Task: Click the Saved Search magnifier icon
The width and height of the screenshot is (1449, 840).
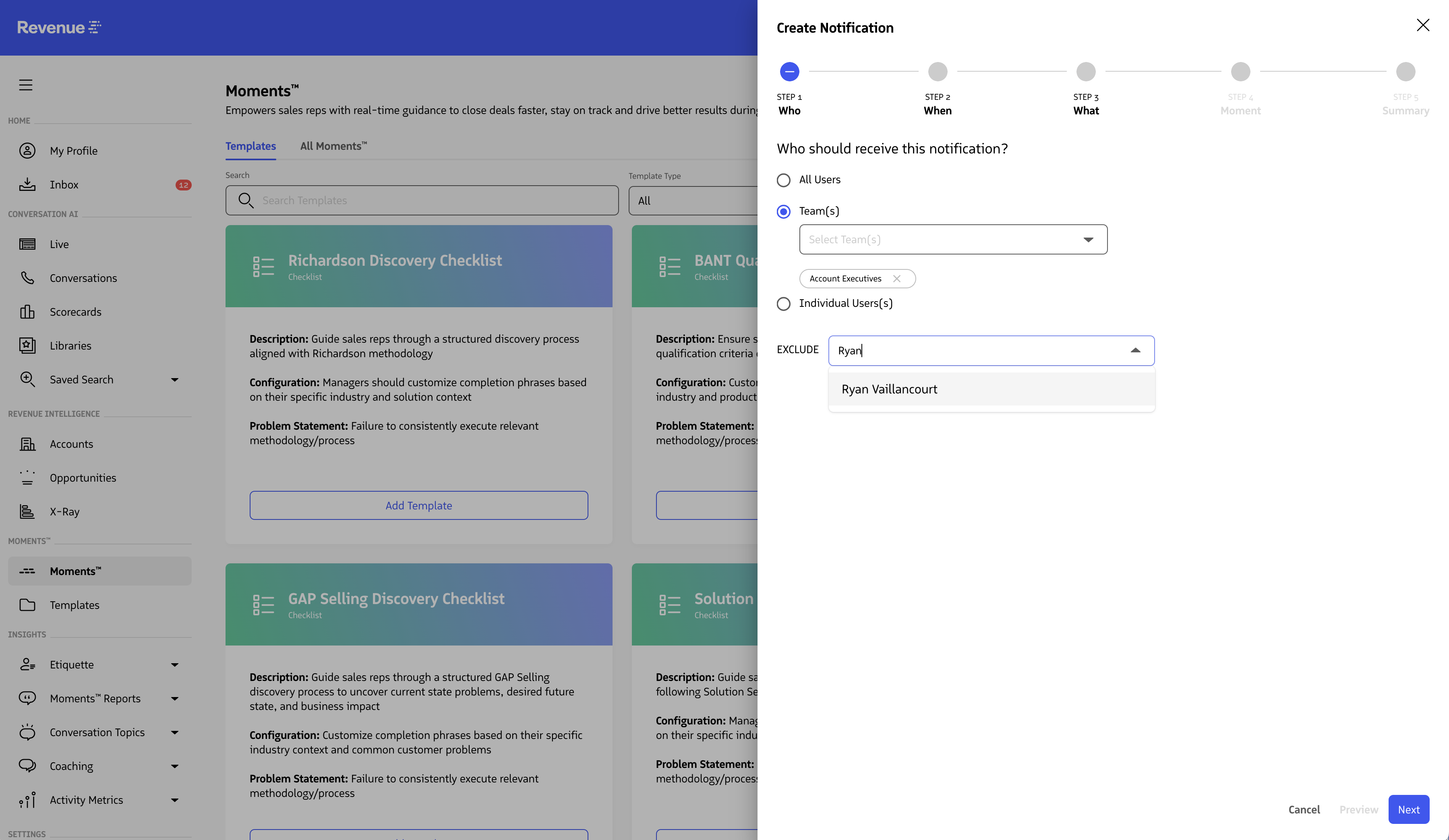Action: (27, 379)
